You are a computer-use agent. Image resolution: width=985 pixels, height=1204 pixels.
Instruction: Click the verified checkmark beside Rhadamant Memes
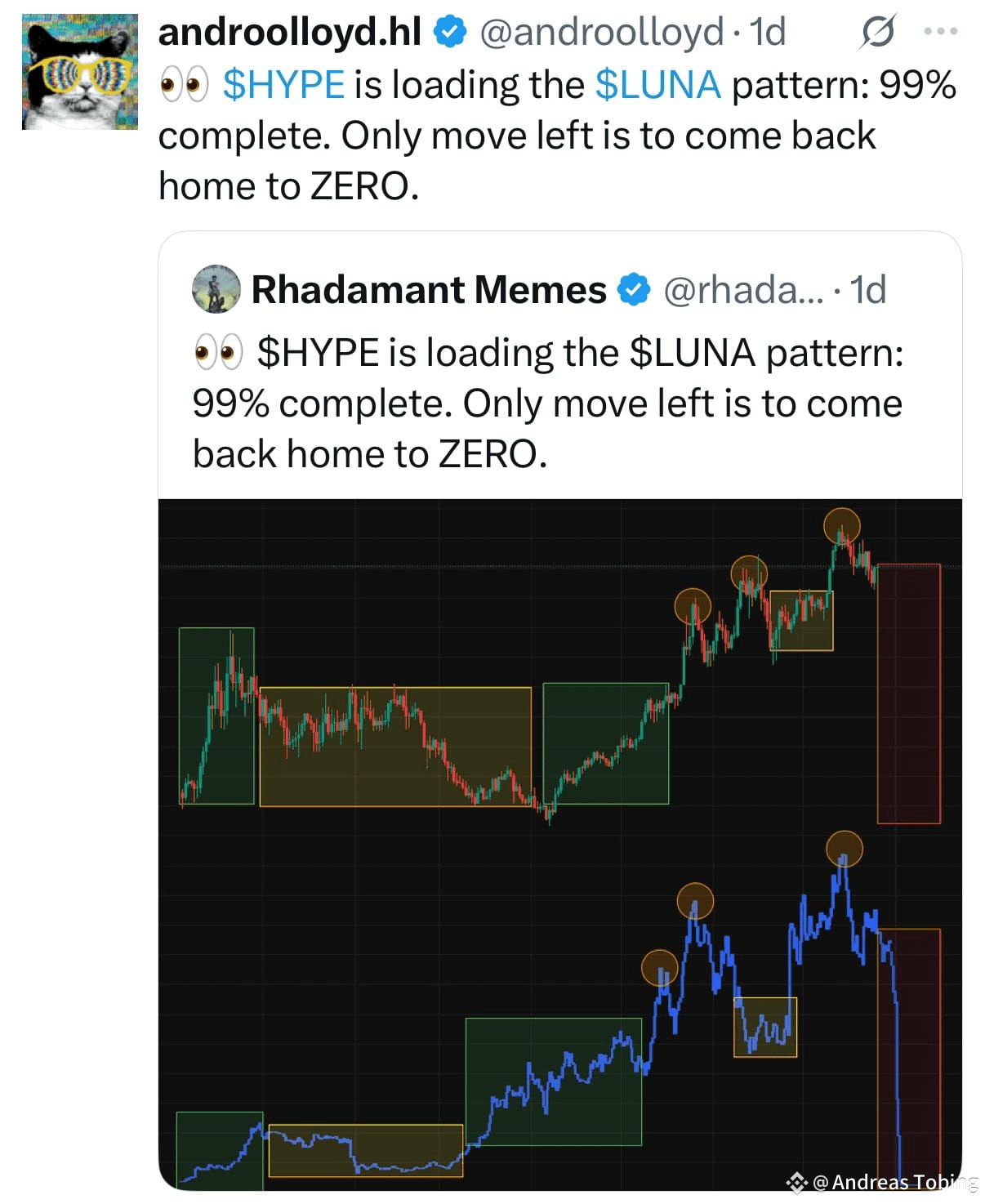(x=633, y=288)
